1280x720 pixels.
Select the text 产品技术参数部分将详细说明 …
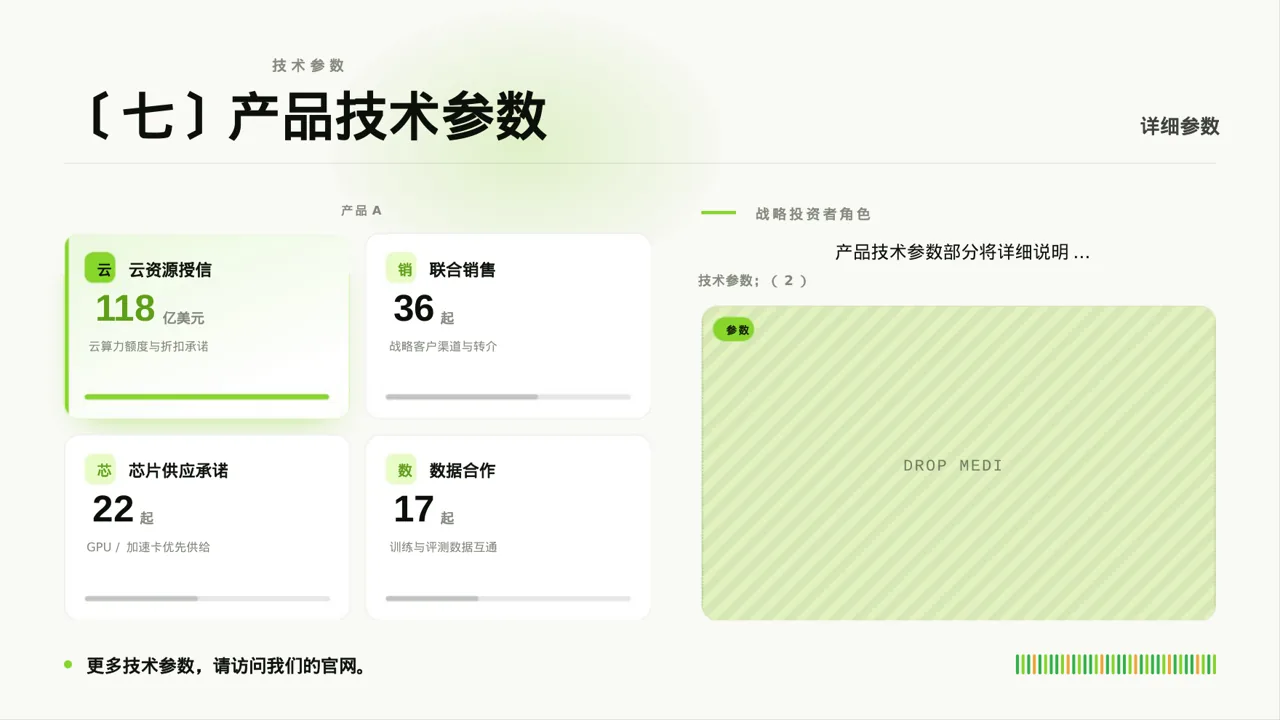click(x=962, y=252)
